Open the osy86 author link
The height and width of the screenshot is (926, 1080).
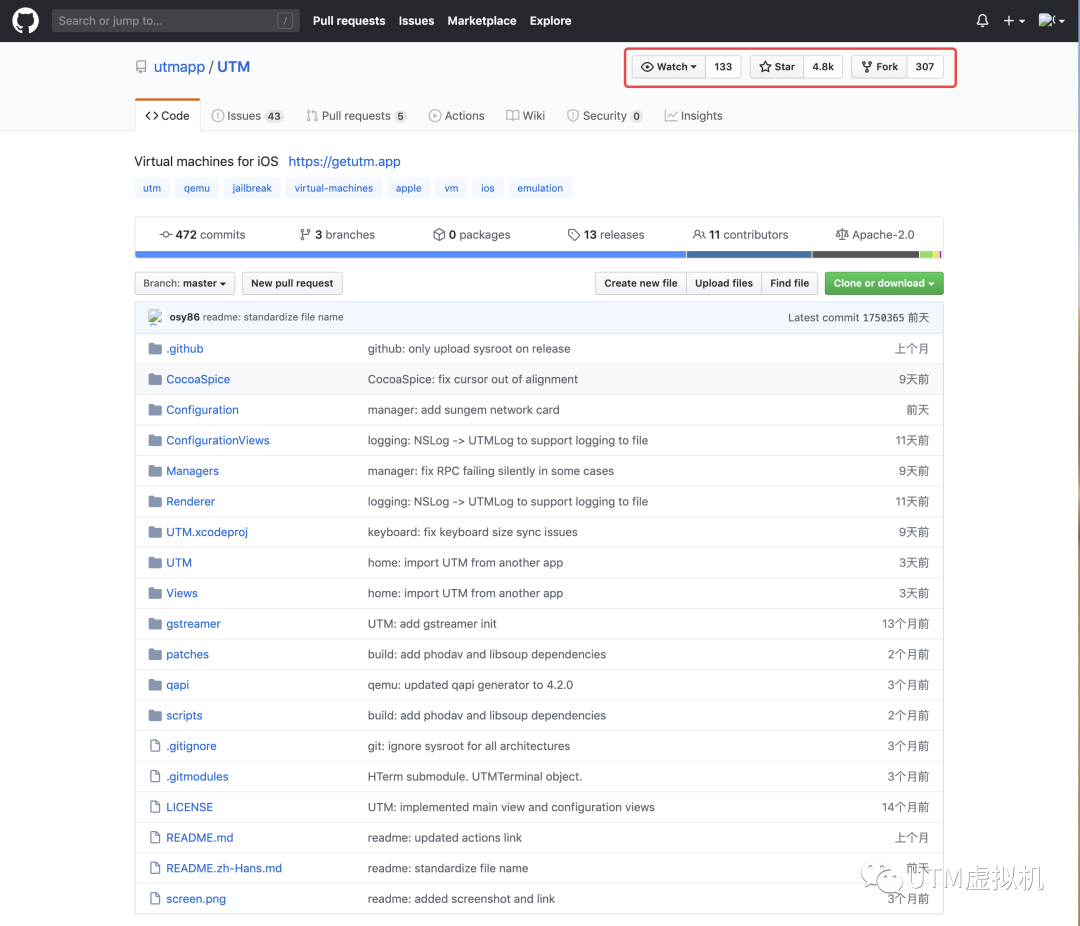(185, 318)
